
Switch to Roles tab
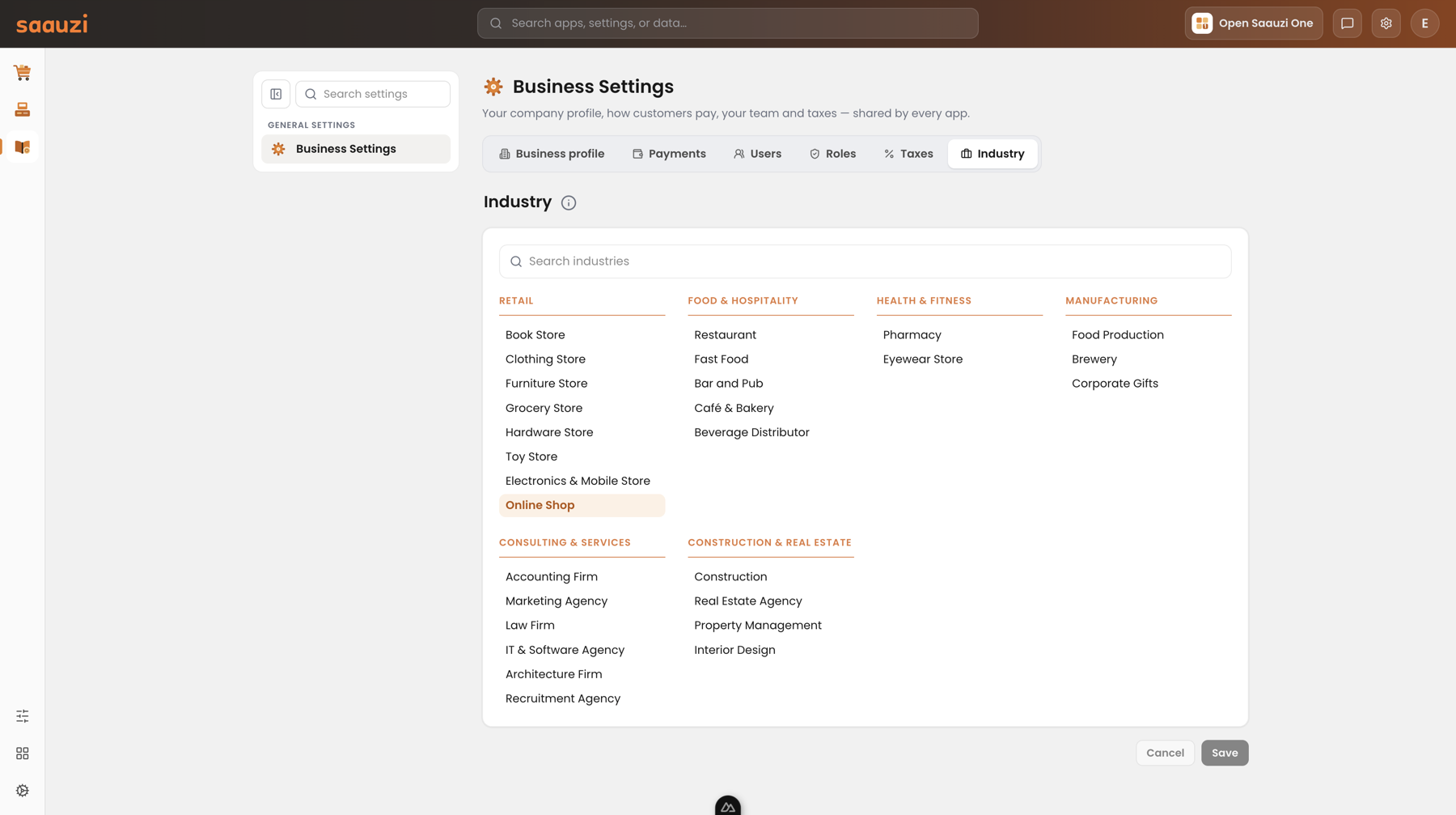pyautogui.click(x=833, y=154)
